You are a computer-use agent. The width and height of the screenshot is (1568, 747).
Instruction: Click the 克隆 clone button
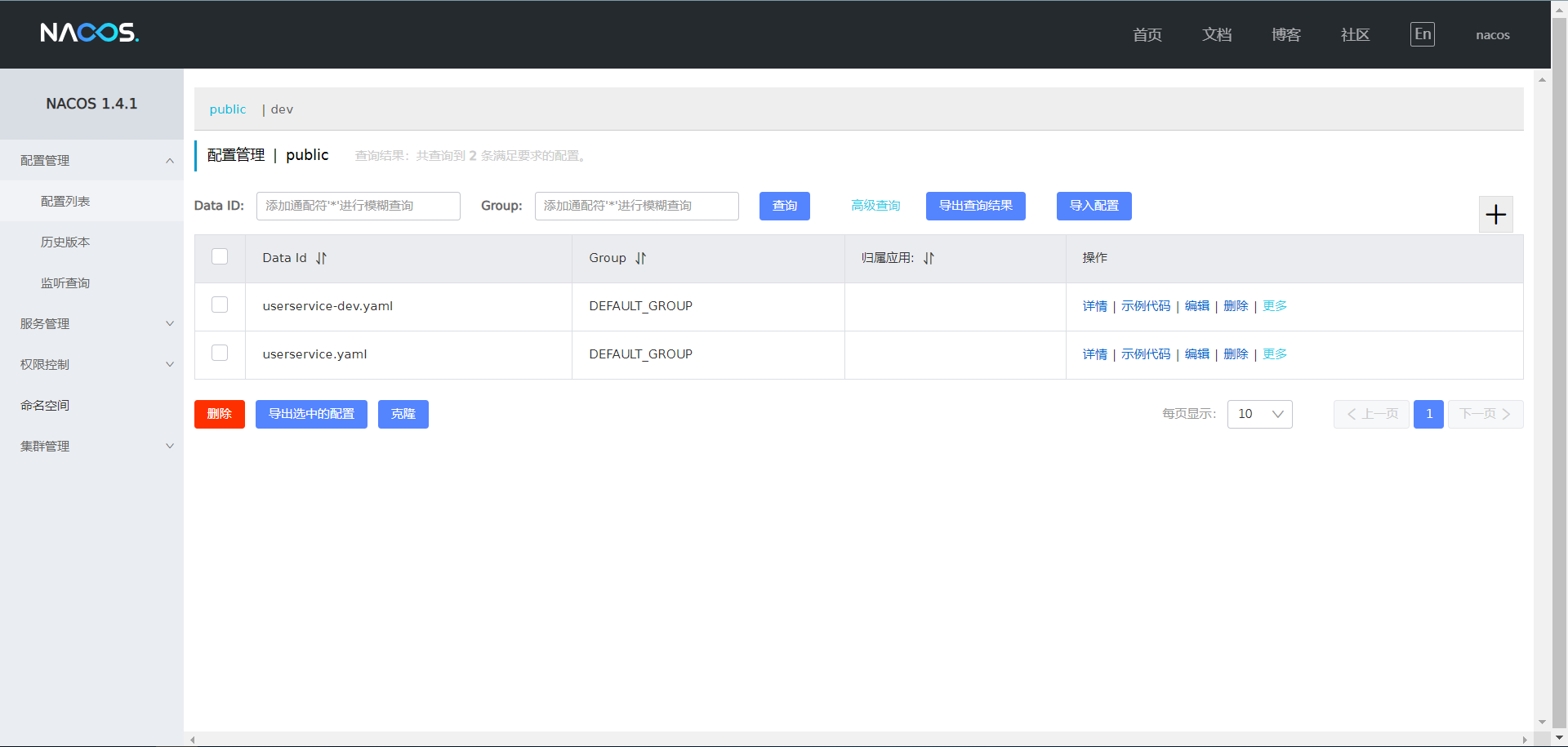[403, 414]
